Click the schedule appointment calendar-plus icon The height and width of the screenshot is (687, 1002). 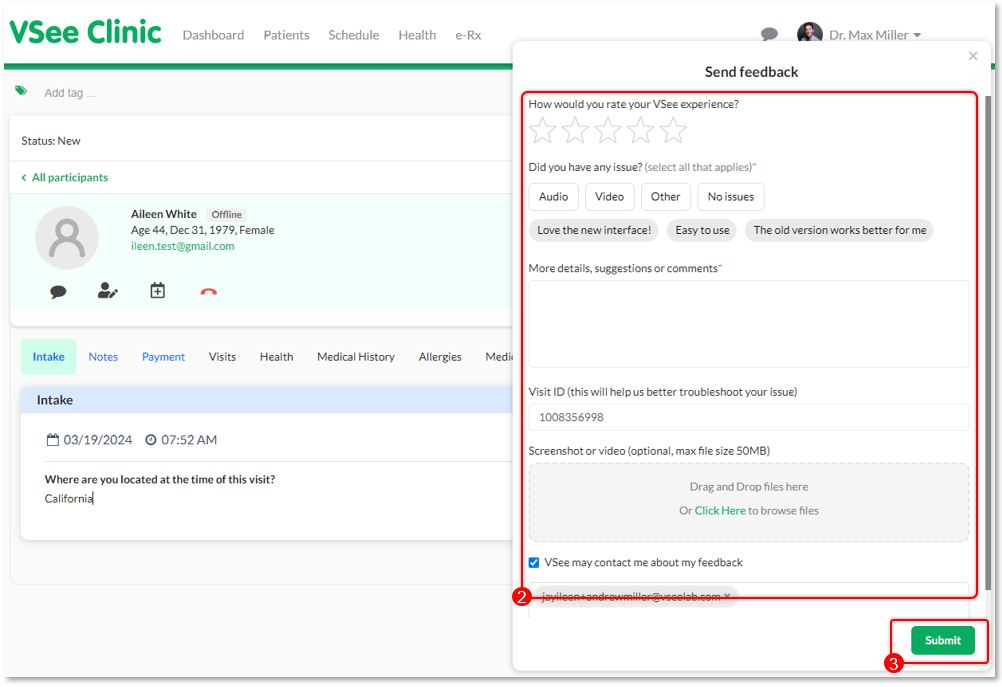click(157, 291)
